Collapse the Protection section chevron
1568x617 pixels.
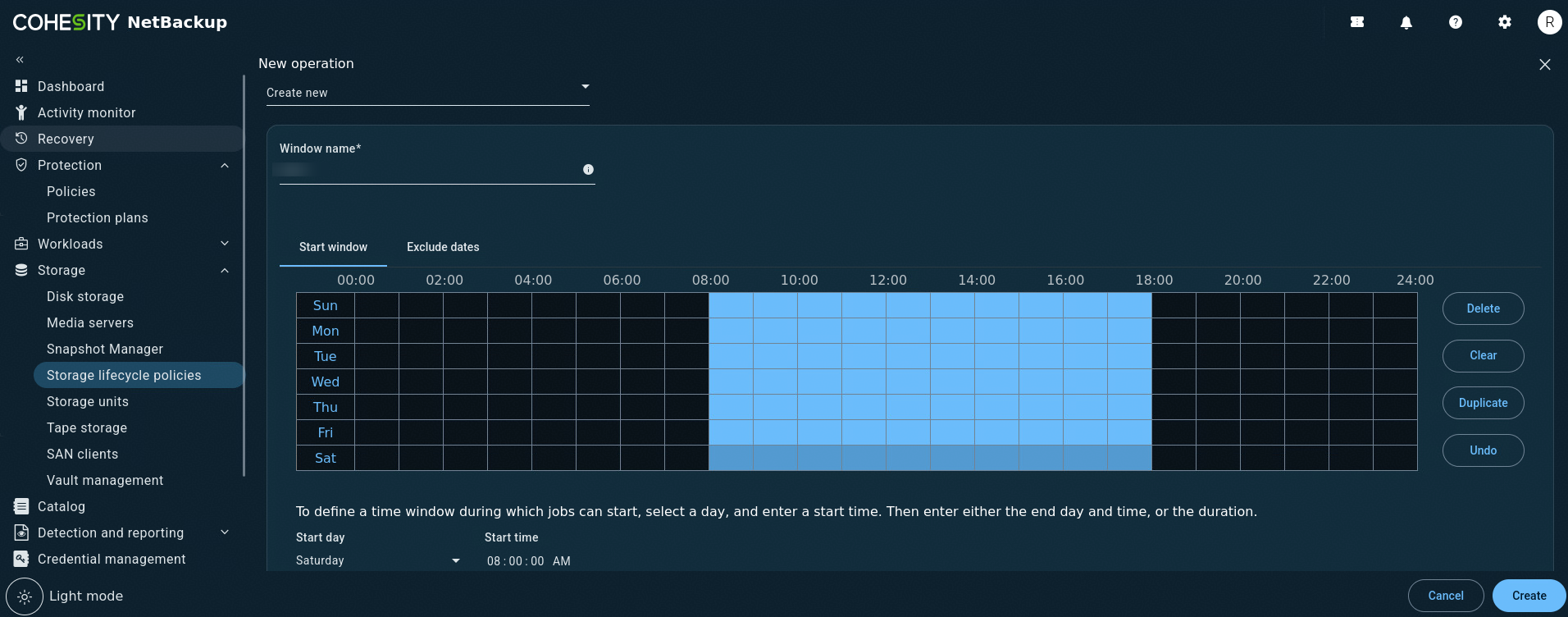click(x=225, y=165)
